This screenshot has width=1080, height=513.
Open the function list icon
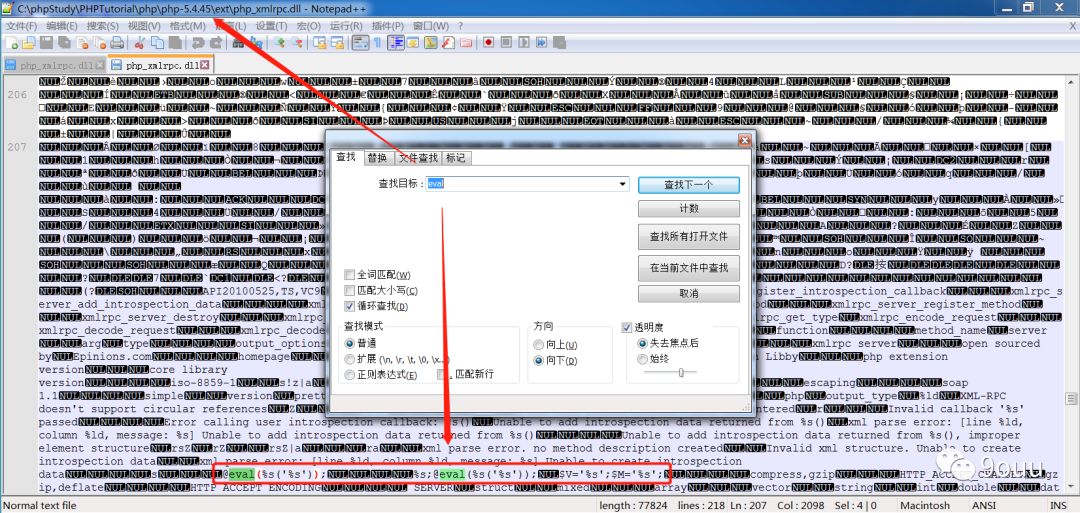pos(448,43)
